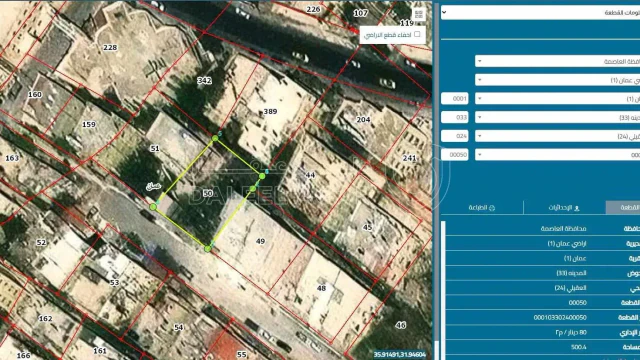Open the 'العاصمة' governorate dropdown
The height and width of the screenshot is (360, 640).
[x=558, y=61]
